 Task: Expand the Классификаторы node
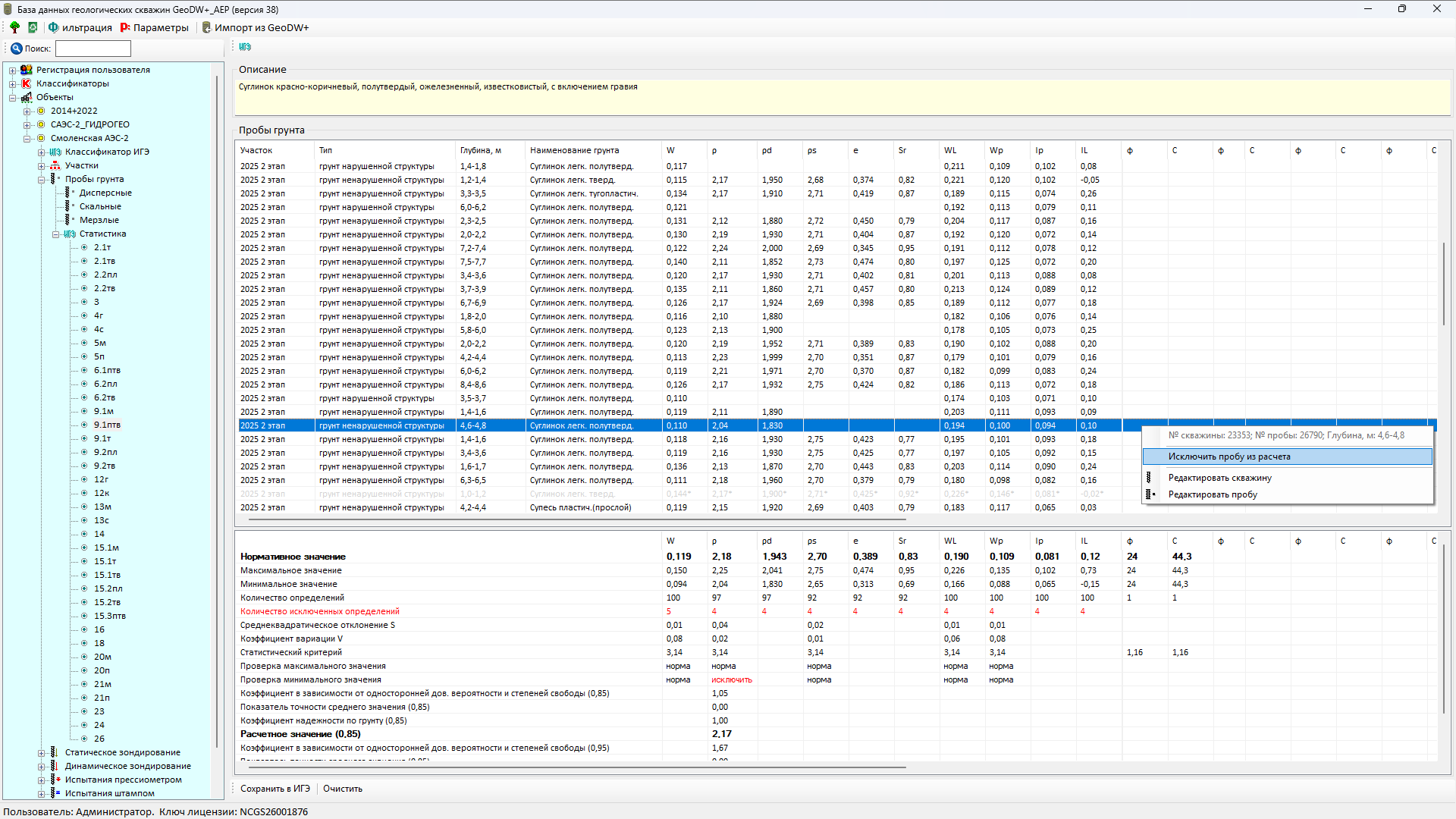click(x=13, y=84)
